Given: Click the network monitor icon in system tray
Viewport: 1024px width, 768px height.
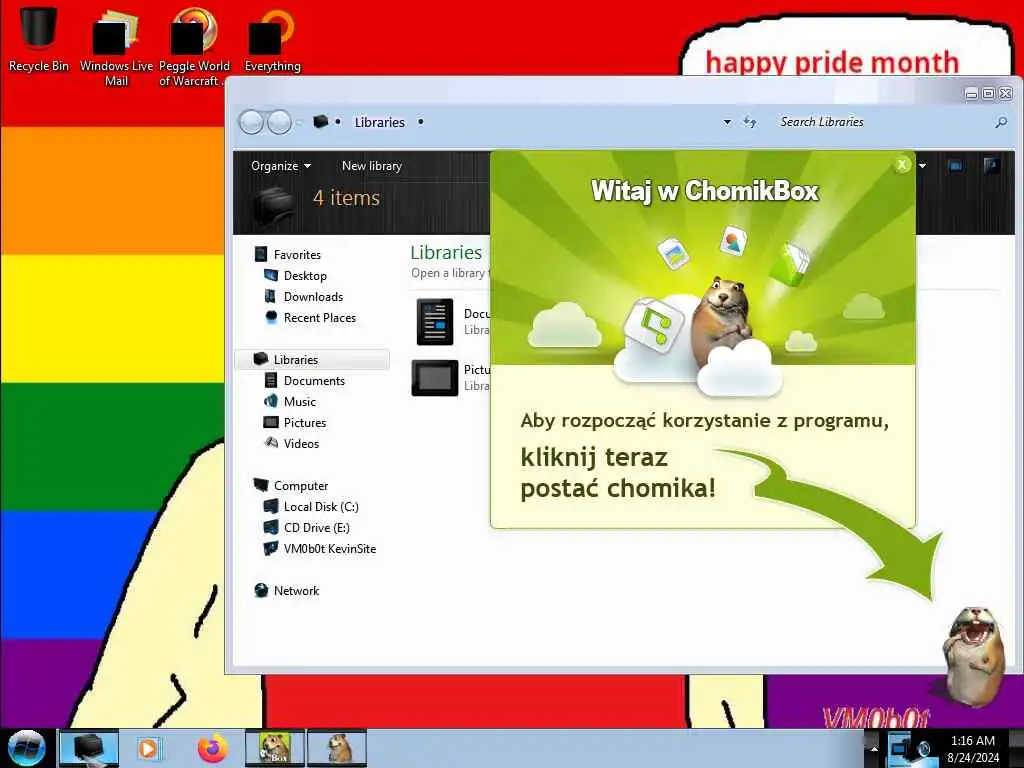Looking at the screenshot, I should pos(901,749).
